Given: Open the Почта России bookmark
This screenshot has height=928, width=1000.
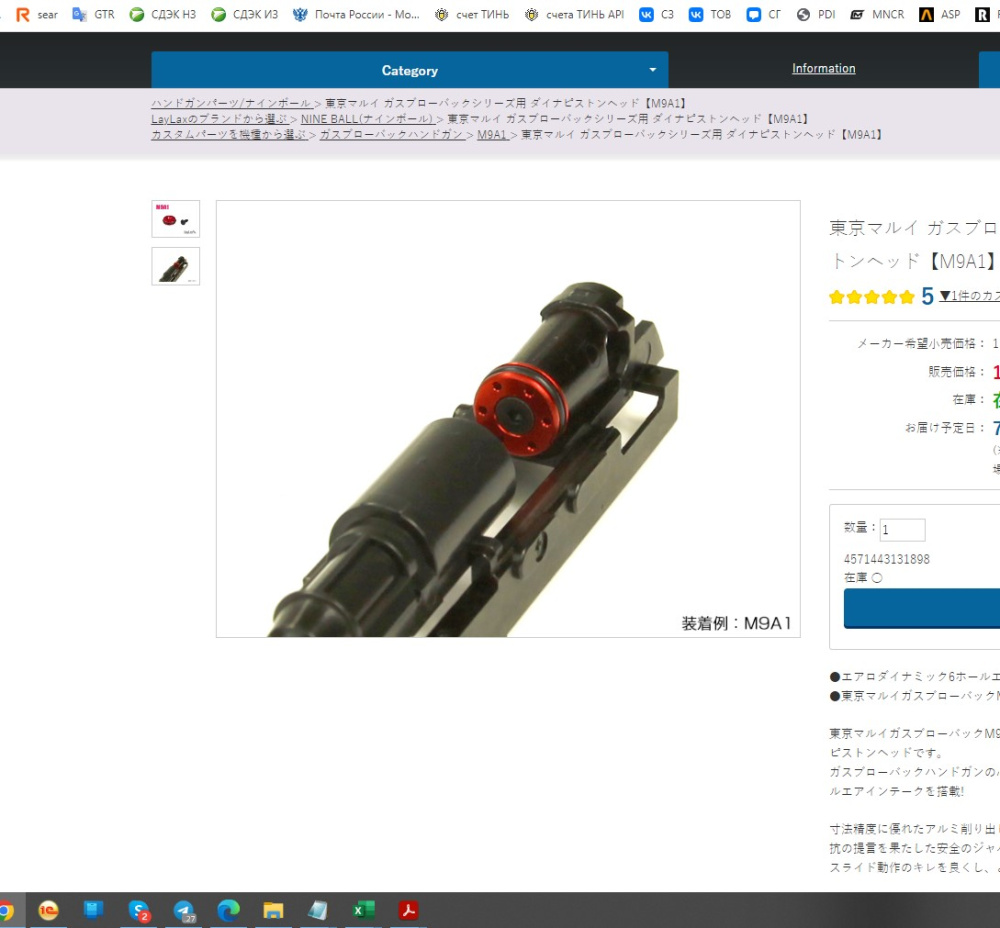Looking at the screenshot, I should [x=356, y=14].
